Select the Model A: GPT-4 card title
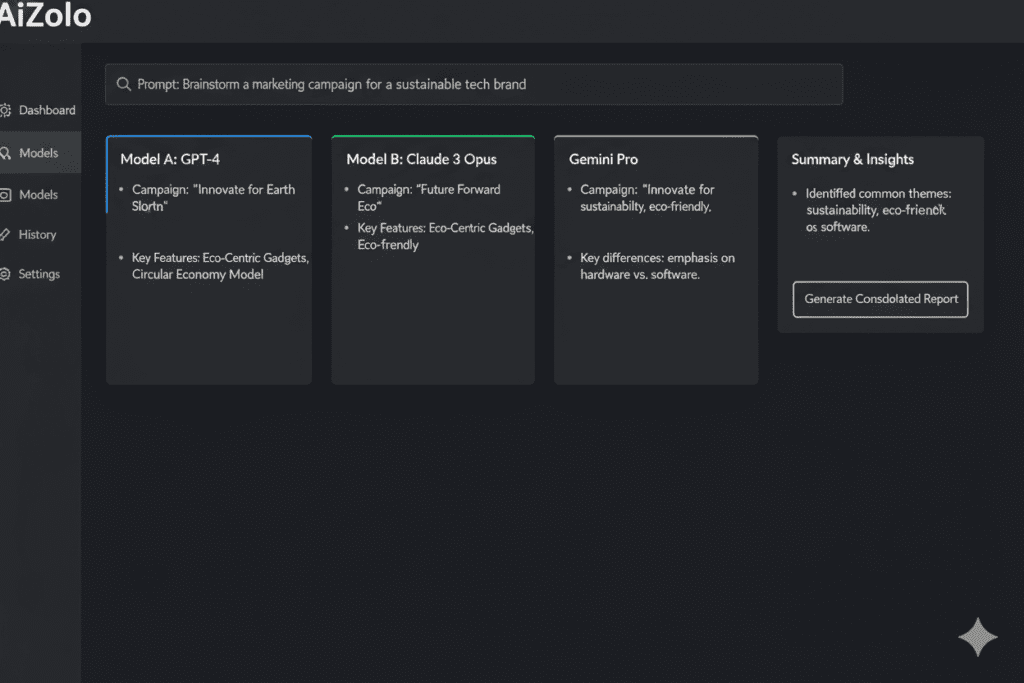 pos(170,159)
